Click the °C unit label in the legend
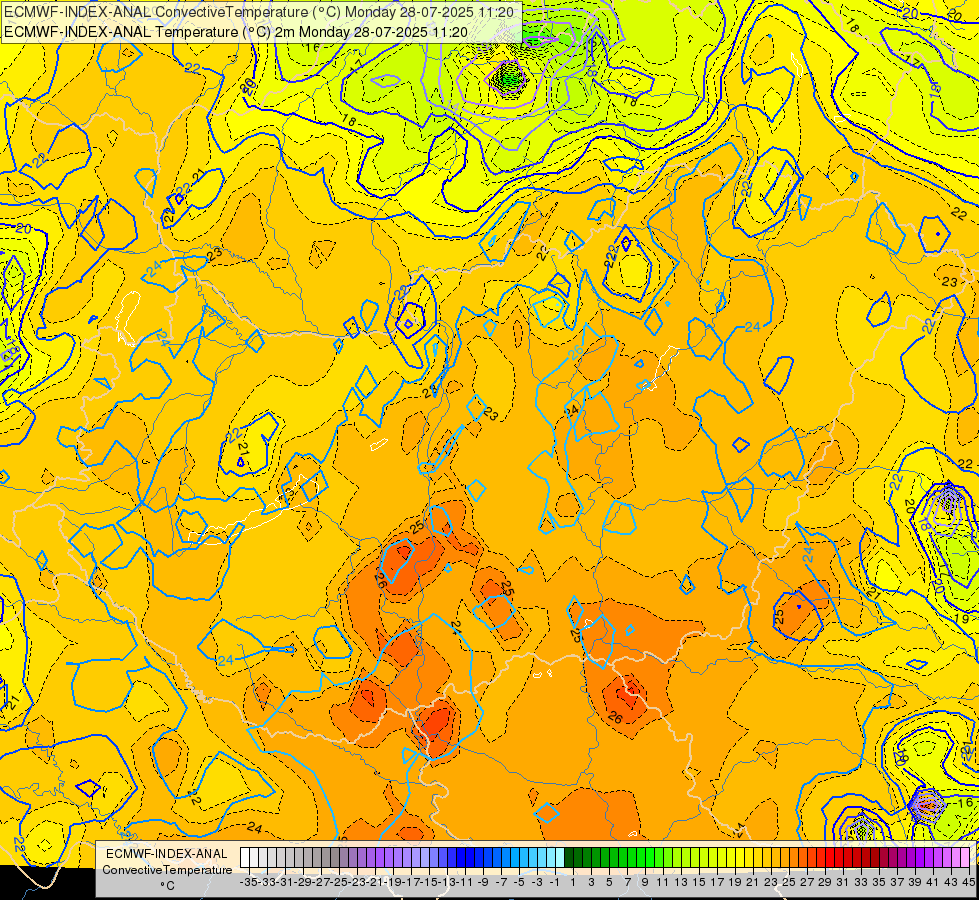Viewport: 979px width, 900px height. click(x=167, y=885)
